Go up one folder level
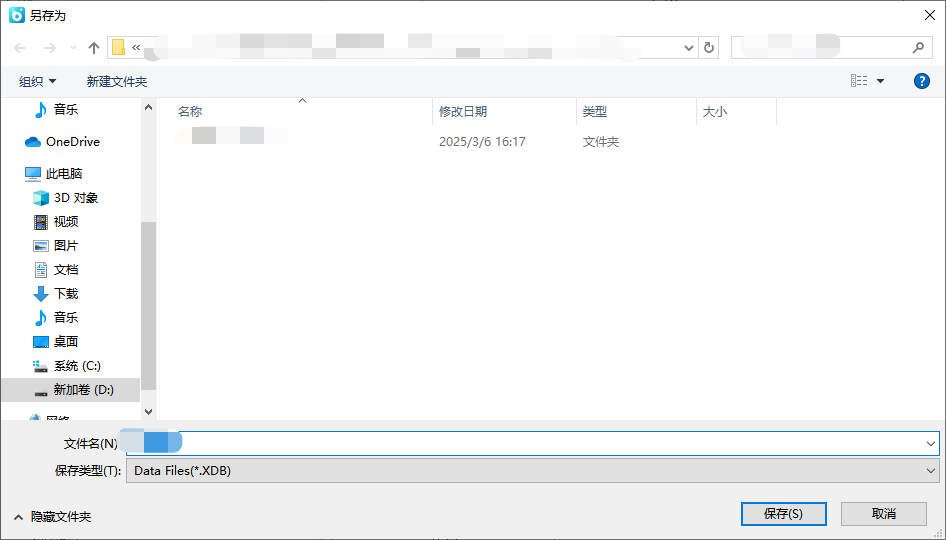Viewport: 946px width, 540px height. (94, 48)
